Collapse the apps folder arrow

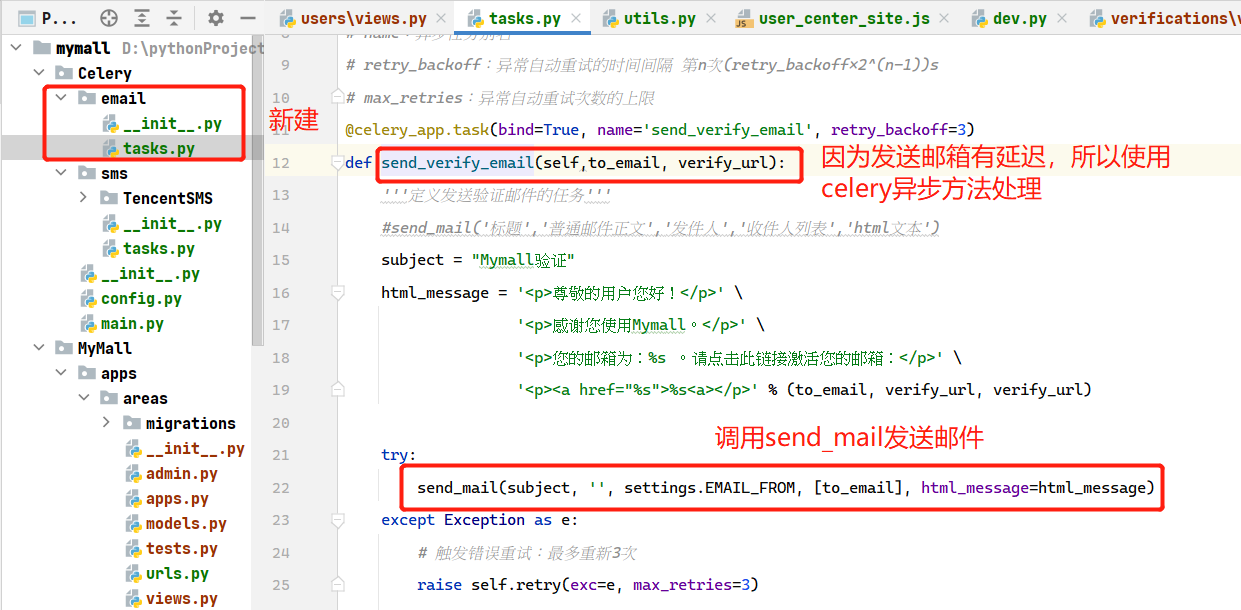[61, 373]
